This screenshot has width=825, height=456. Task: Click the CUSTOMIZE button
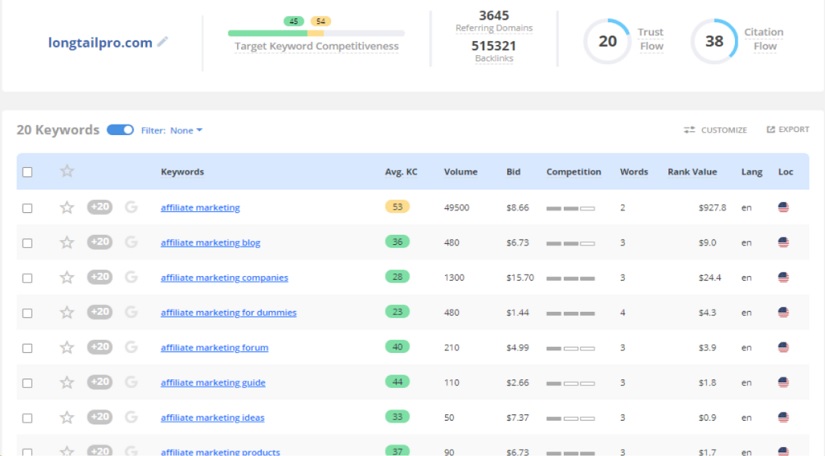pos(715,130)
